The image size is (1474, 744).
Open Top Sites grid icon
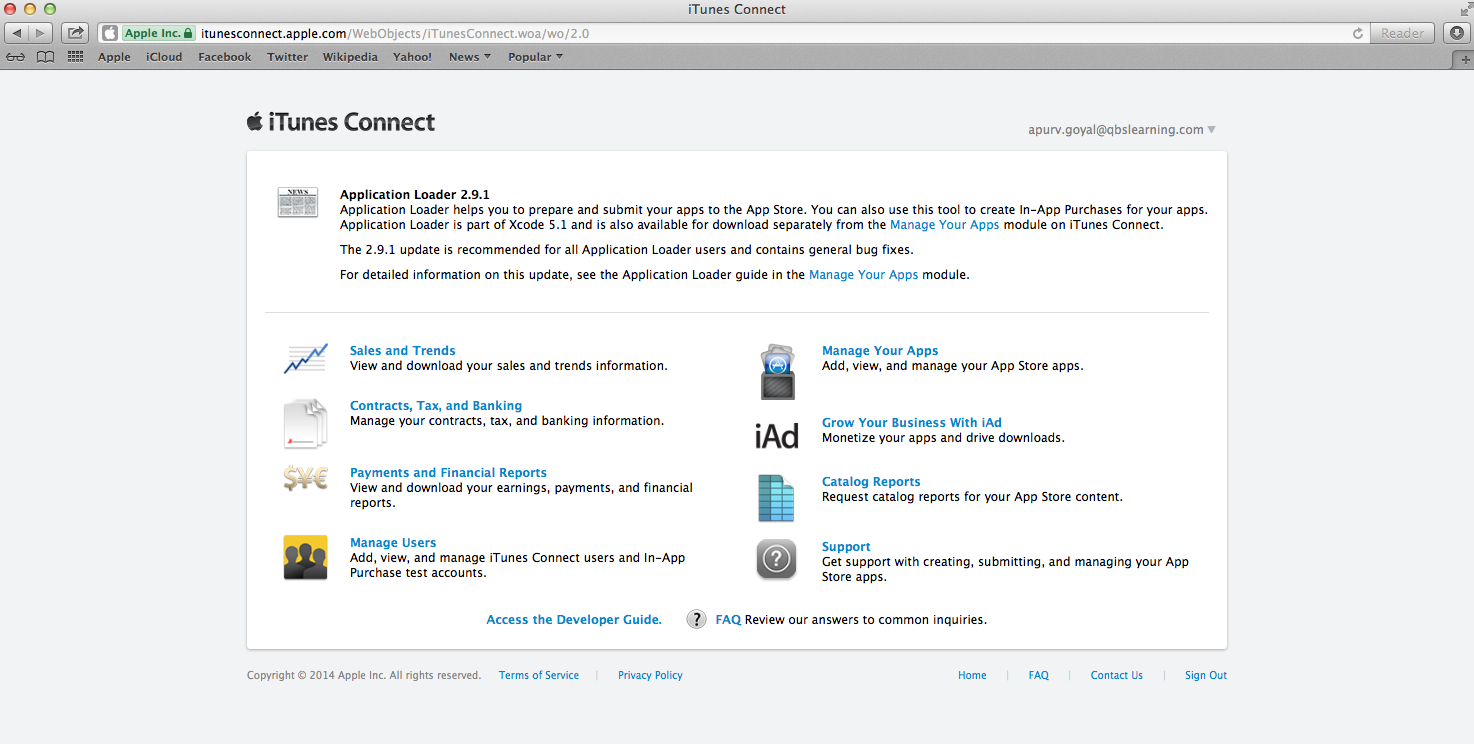click(75, 57)
